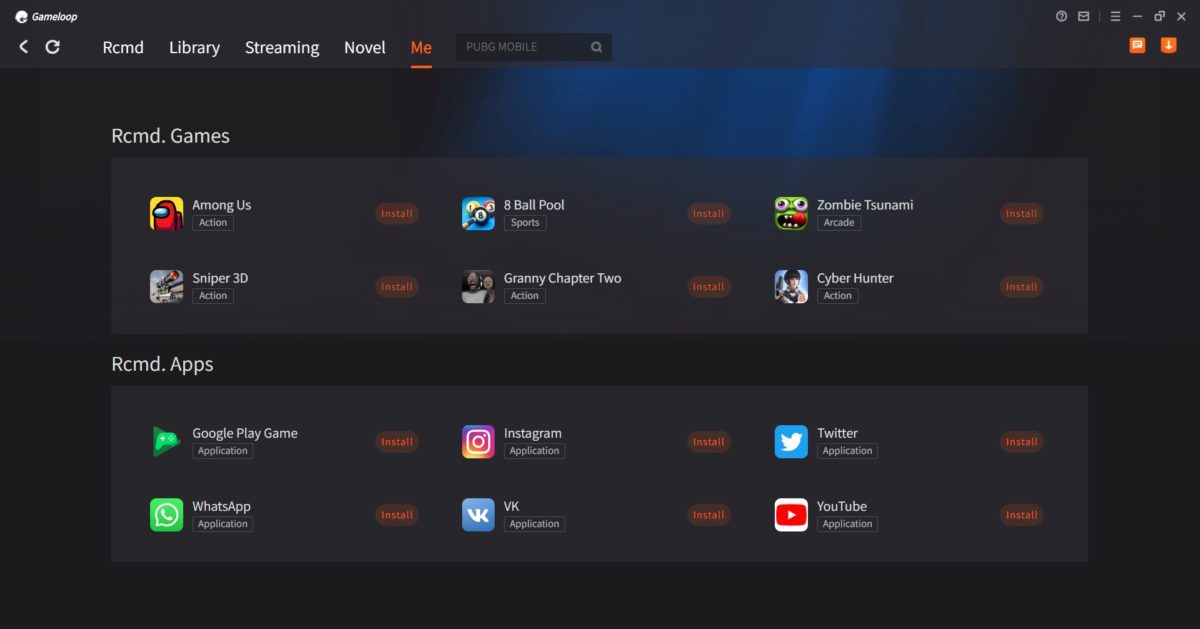Navigate back using the back arrow
This screenshot has width=1200, height=629.
(22, 46)
